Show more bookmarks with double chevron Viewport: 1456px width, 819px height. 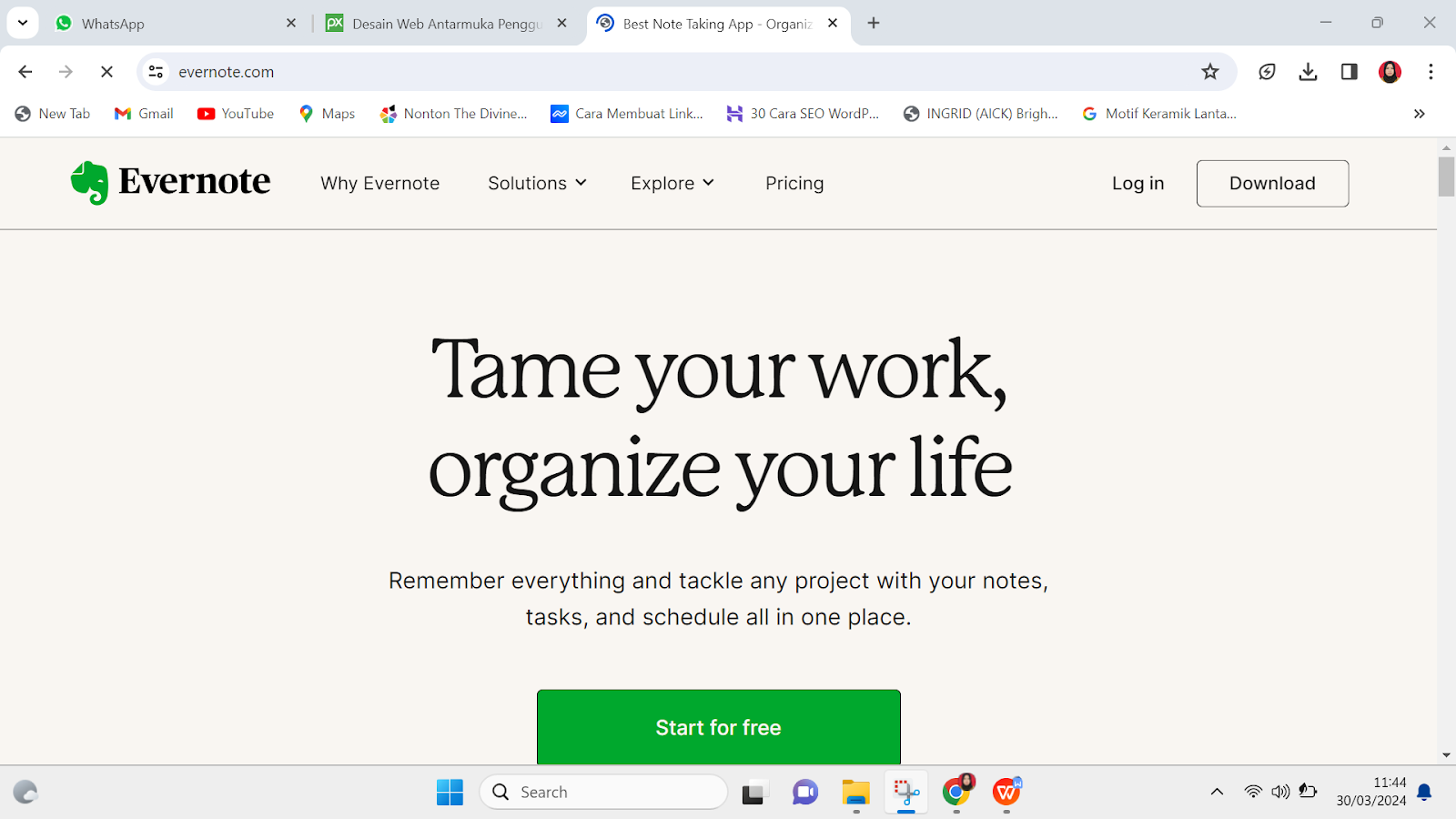point(1420,114)
